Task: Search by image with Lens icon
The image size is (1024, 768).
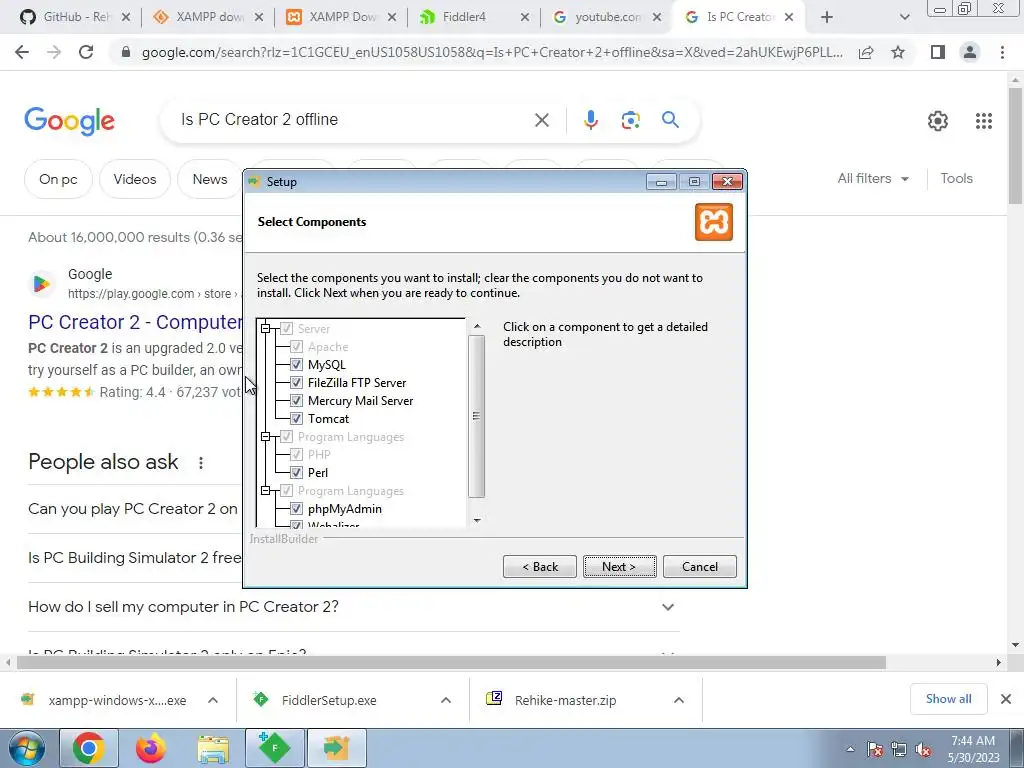Action: coord(630,120)
